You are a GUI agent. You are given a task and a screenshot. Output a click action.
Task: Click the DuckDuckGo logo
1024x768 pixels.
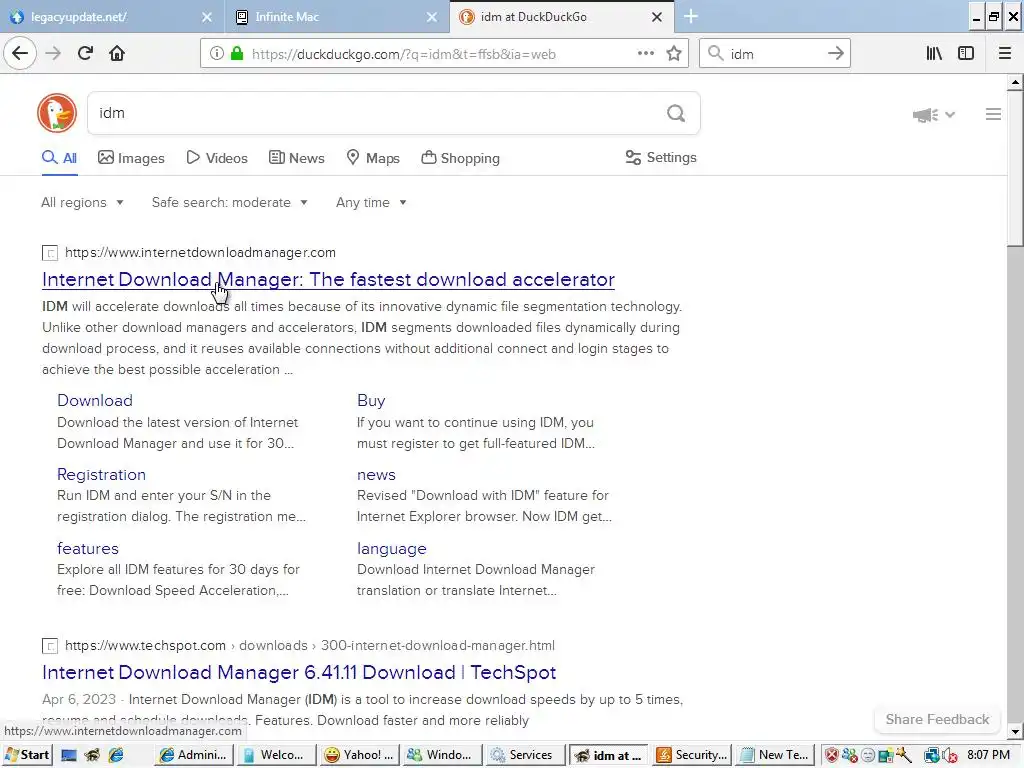57,113
